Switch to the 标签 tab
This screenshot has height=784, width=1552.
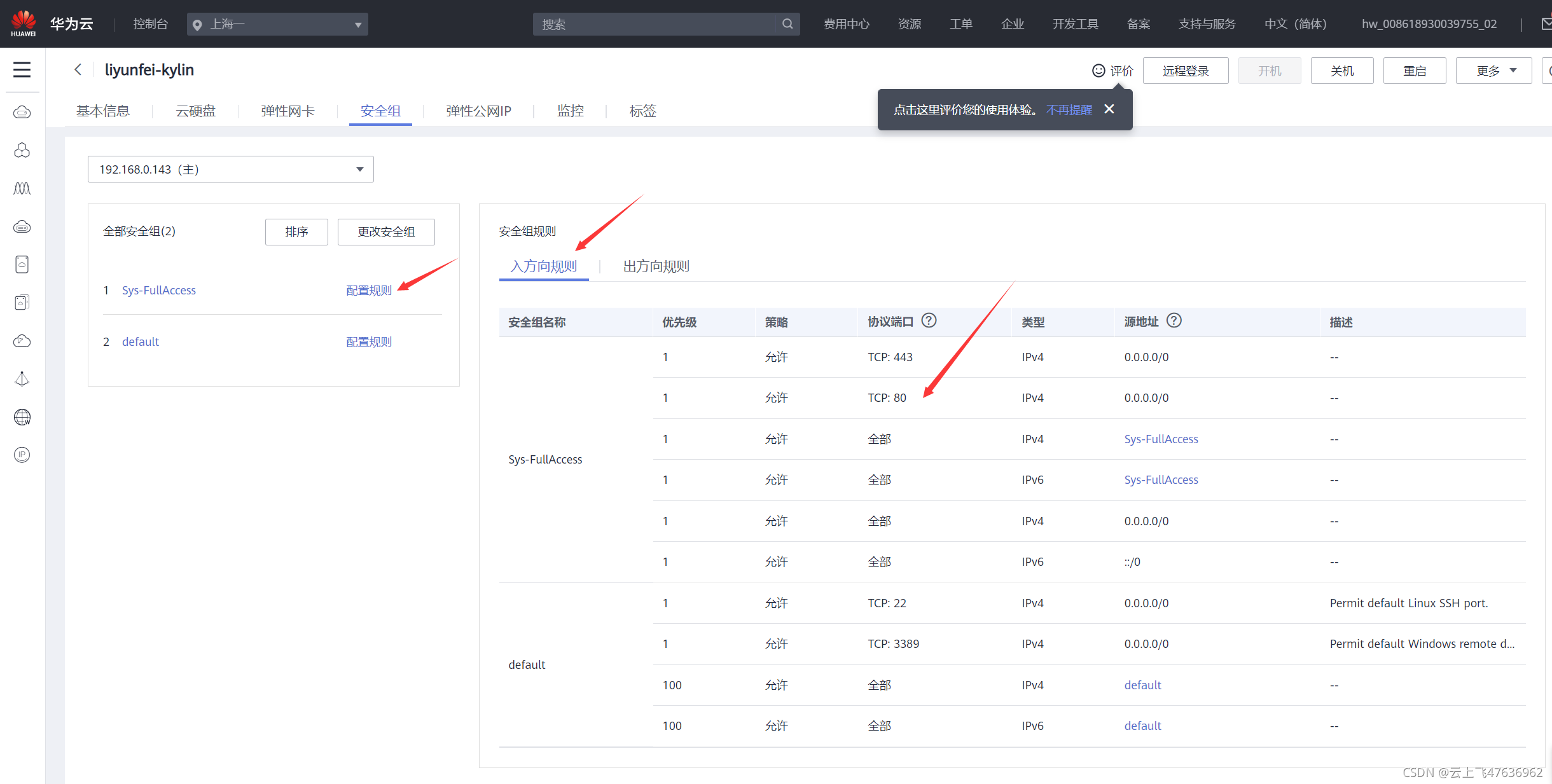pos(642,111)
